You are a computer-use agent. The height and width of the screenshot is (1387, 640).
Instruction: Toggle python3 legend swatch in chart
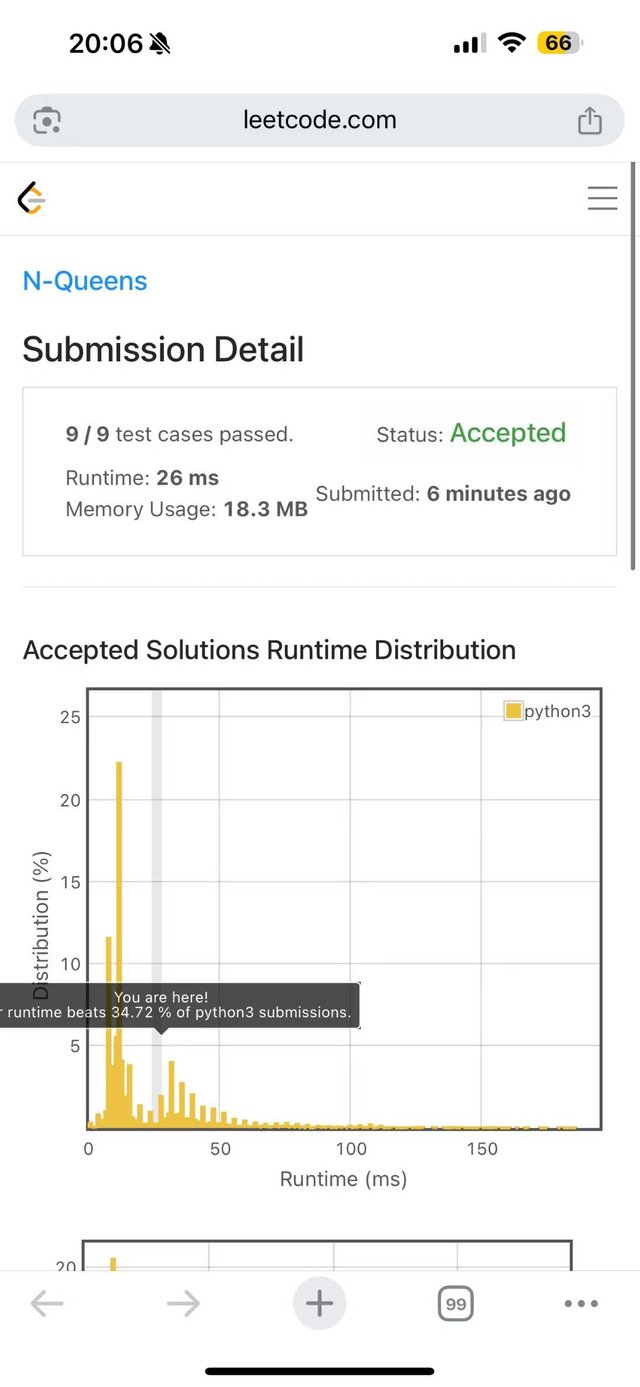pos(513,711)
